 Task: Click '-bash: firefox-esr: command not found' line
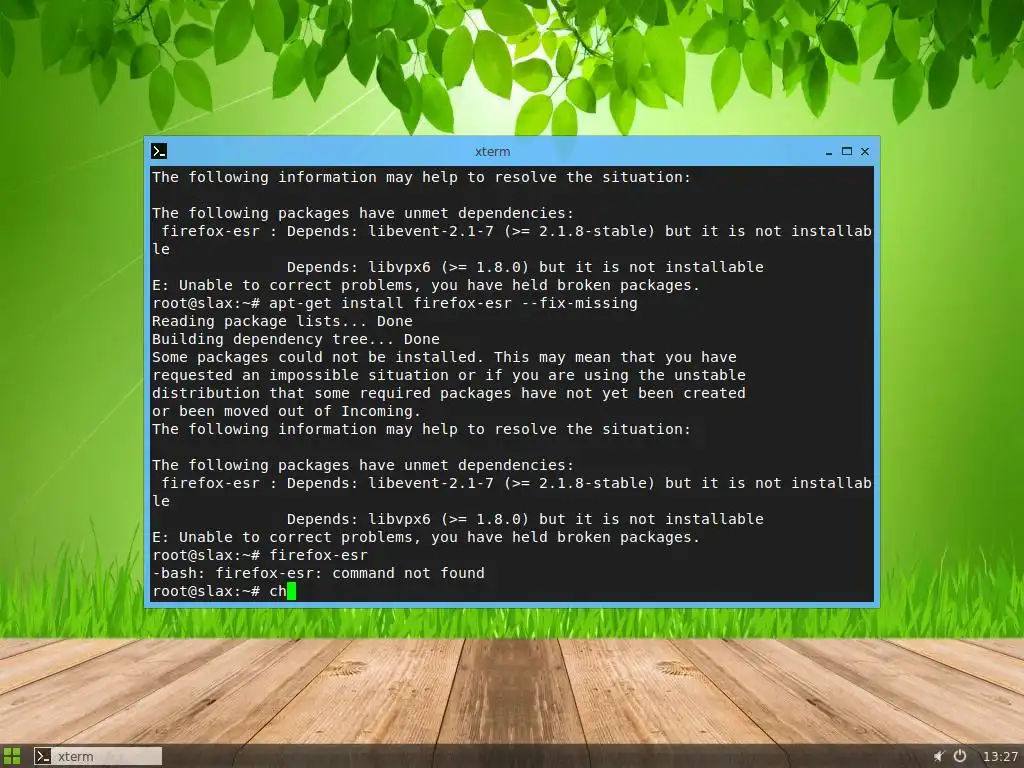click(x=319, y=573)
